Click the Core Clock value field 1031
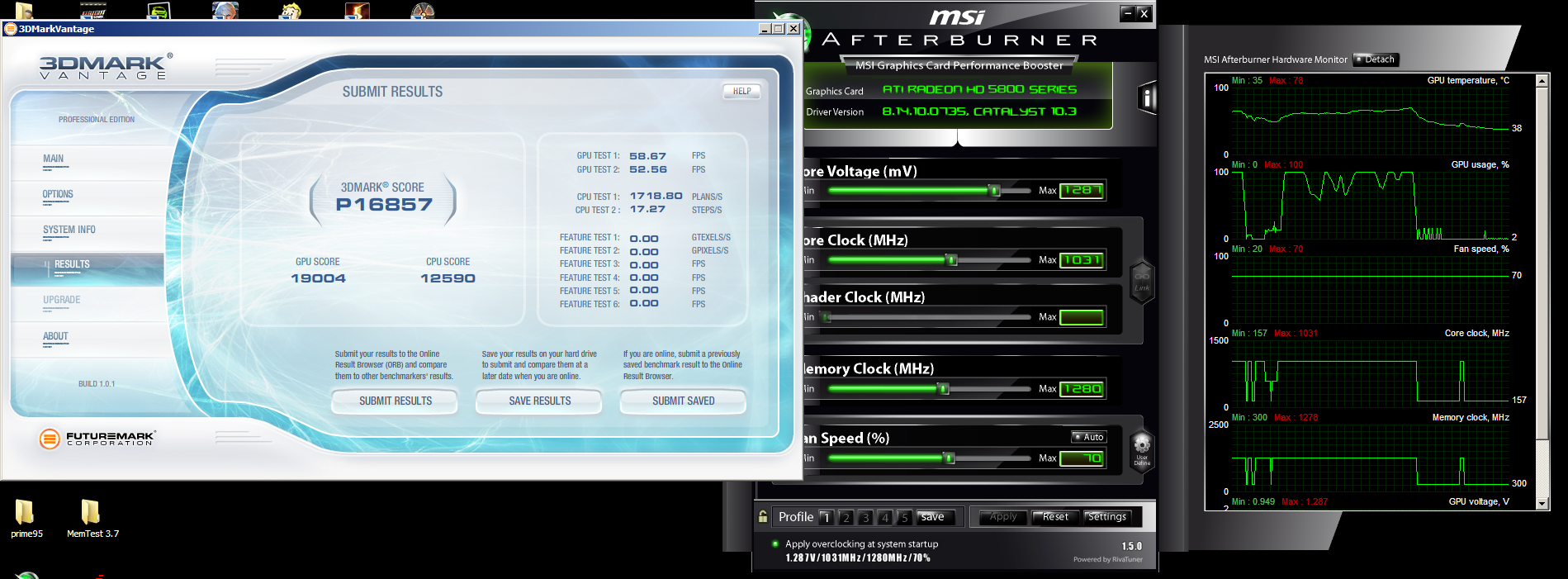Image resolution: width=1568 pixels, height=579 pixels. [x=1082, y=260]
